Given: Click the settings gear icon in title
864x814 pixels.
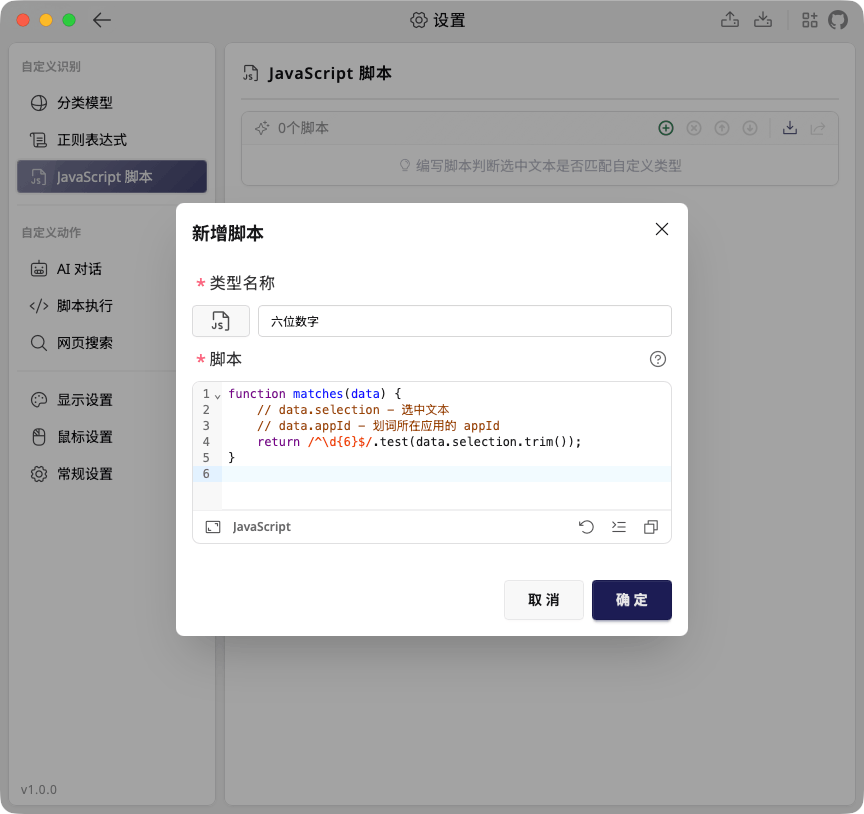Looking at the screenshot, I should click(419, 20).
